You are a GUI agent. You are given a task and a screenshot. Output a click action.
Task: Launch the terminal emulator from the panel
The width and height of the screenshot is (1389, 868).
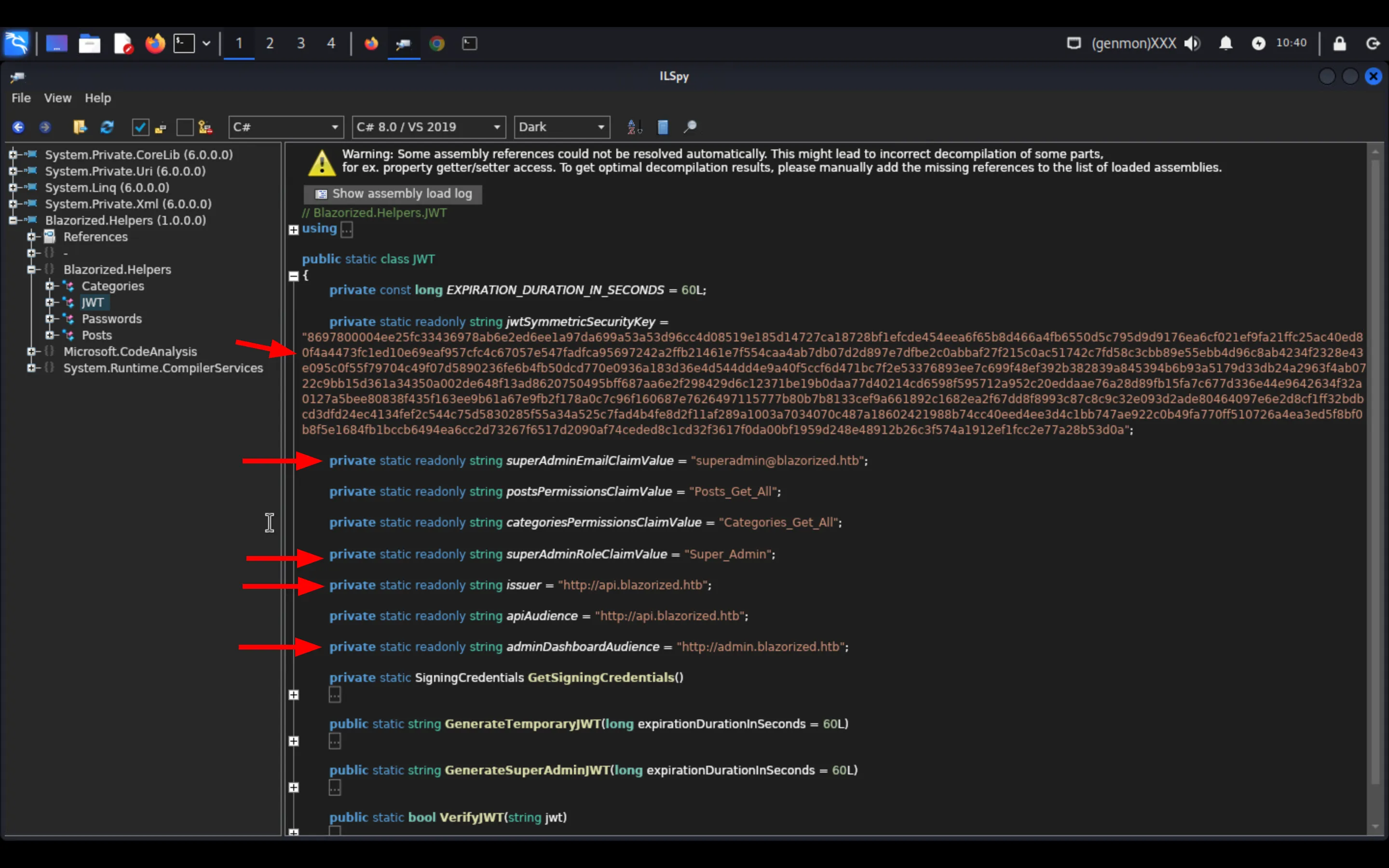[184, 43]
